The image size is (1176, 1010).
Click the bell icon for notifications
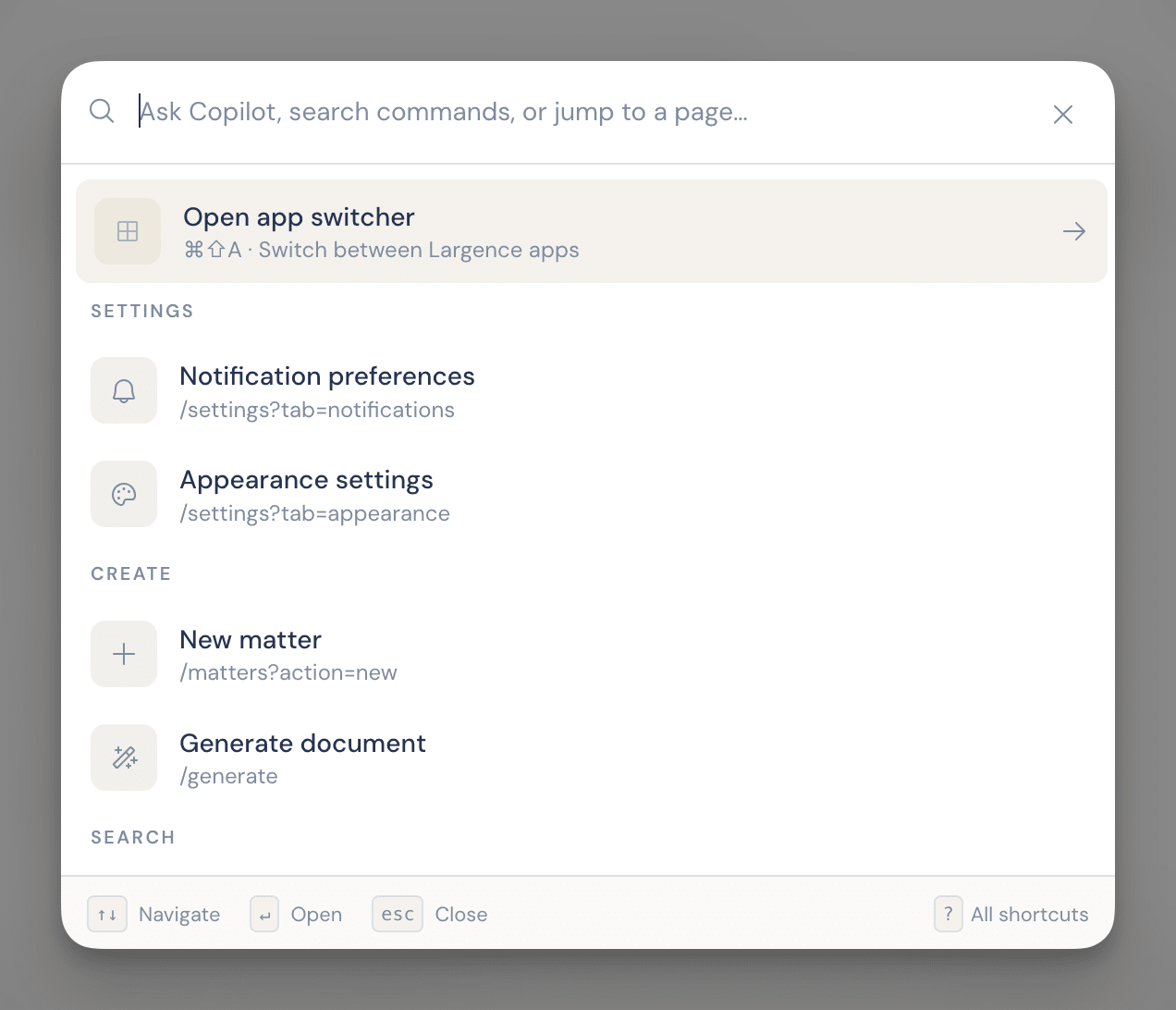pyautogui.click(x=124, y=390)
